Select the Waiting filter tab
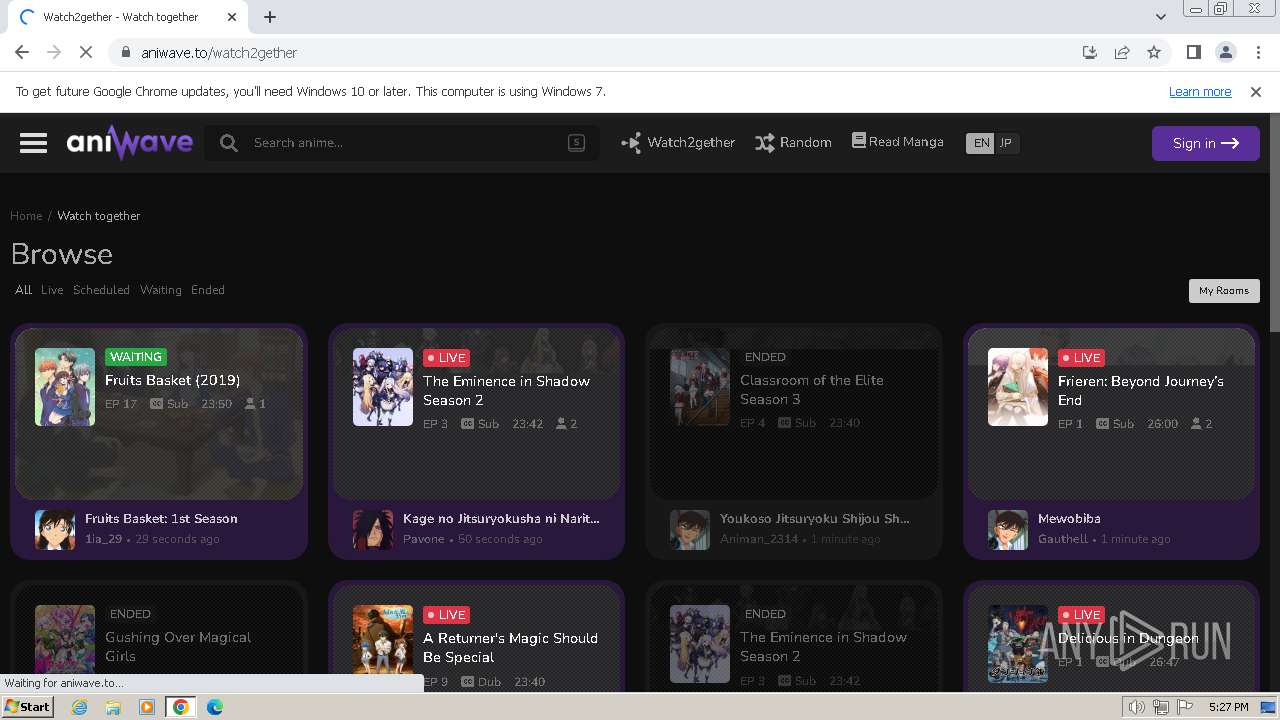Image resolution: width=1280 pixels, height=720 pixels. click(161, 290)
